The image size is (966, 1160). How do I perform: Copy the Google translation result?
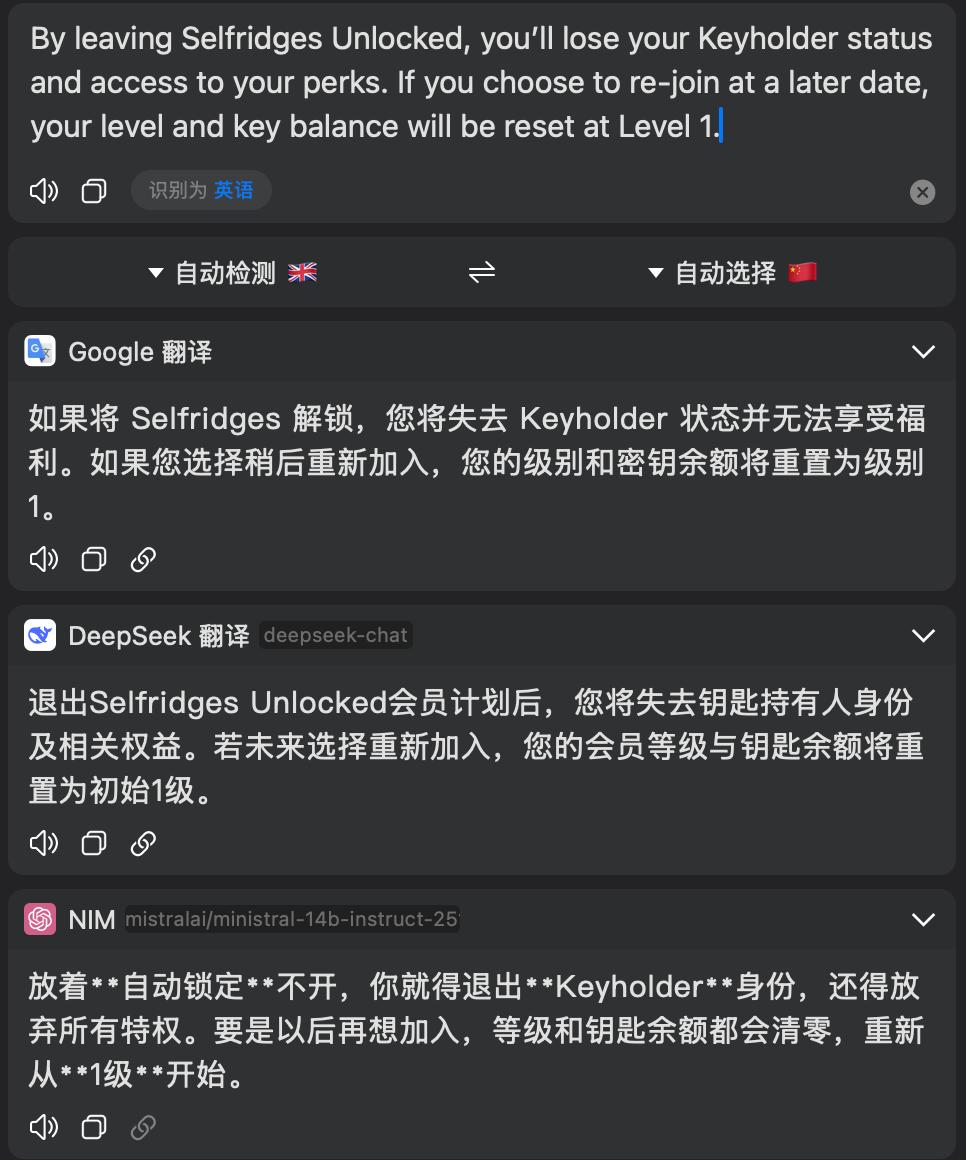tap(94, 559)
